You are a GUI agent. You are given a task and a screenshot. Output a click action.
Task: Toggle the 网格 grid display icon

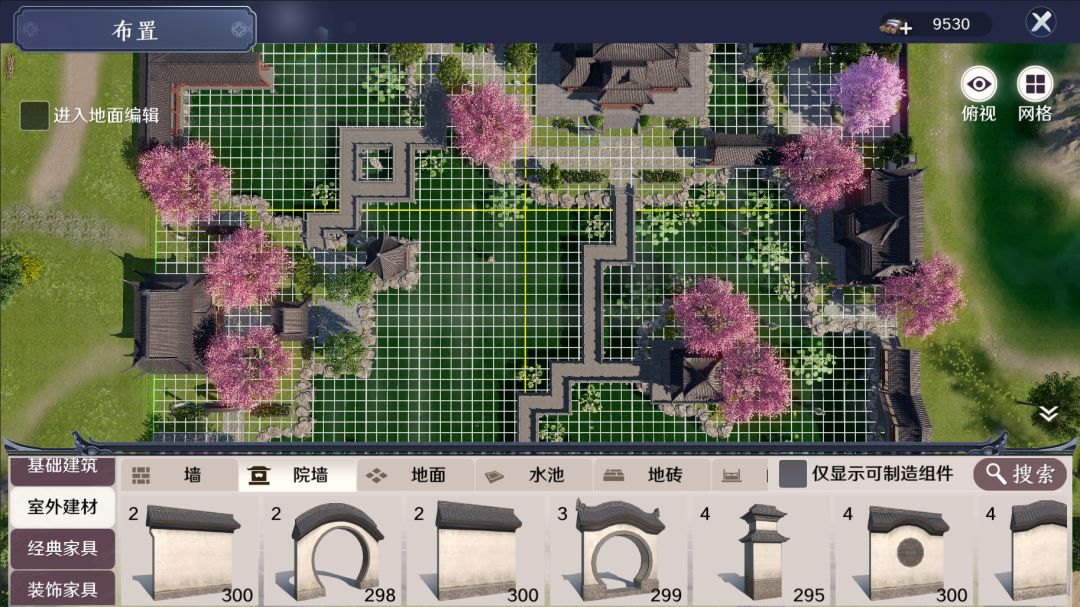(1035, 85)
